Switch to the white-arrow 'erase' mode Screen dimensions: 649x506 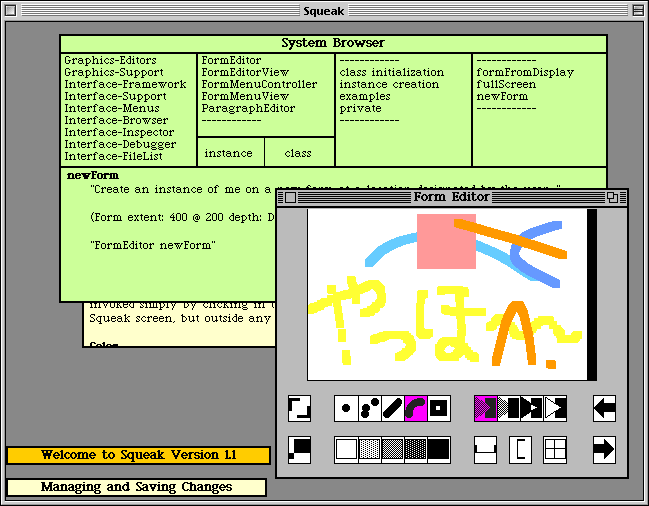(555, 409)
